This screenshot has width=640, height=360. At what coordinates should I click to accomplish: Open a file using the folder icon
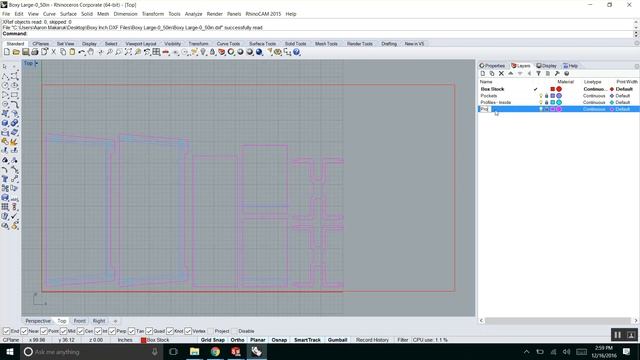point(16,52)
